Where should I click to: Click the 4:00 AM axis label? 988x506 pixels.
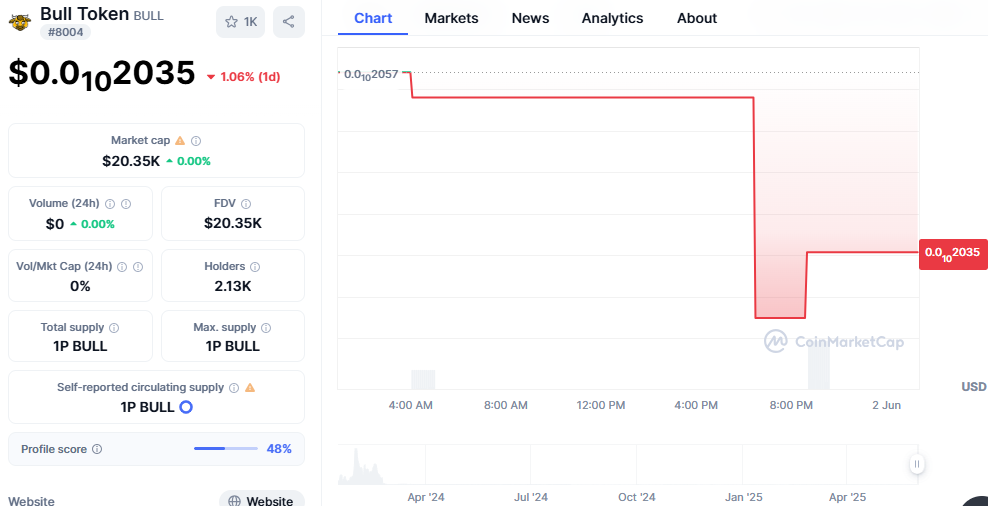[x=410, y=405]
